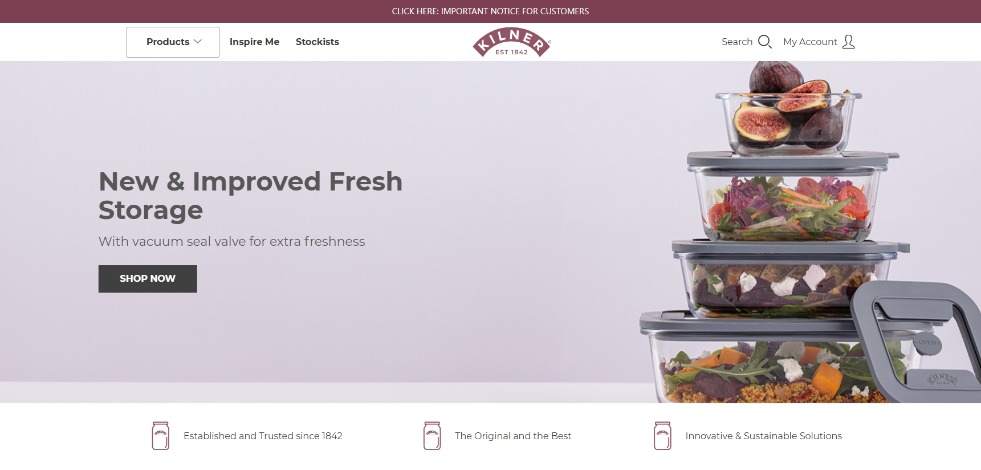Click the SHOP NOW button

(148, 278)
